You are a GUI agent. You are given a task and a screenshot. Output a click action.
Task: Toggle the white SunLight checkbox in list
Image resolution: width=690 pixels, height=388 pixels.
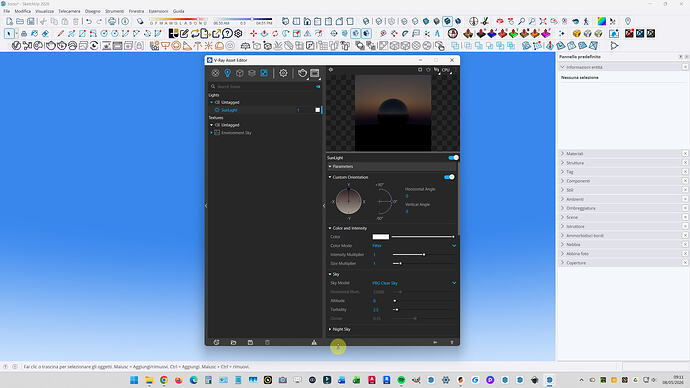318,110
